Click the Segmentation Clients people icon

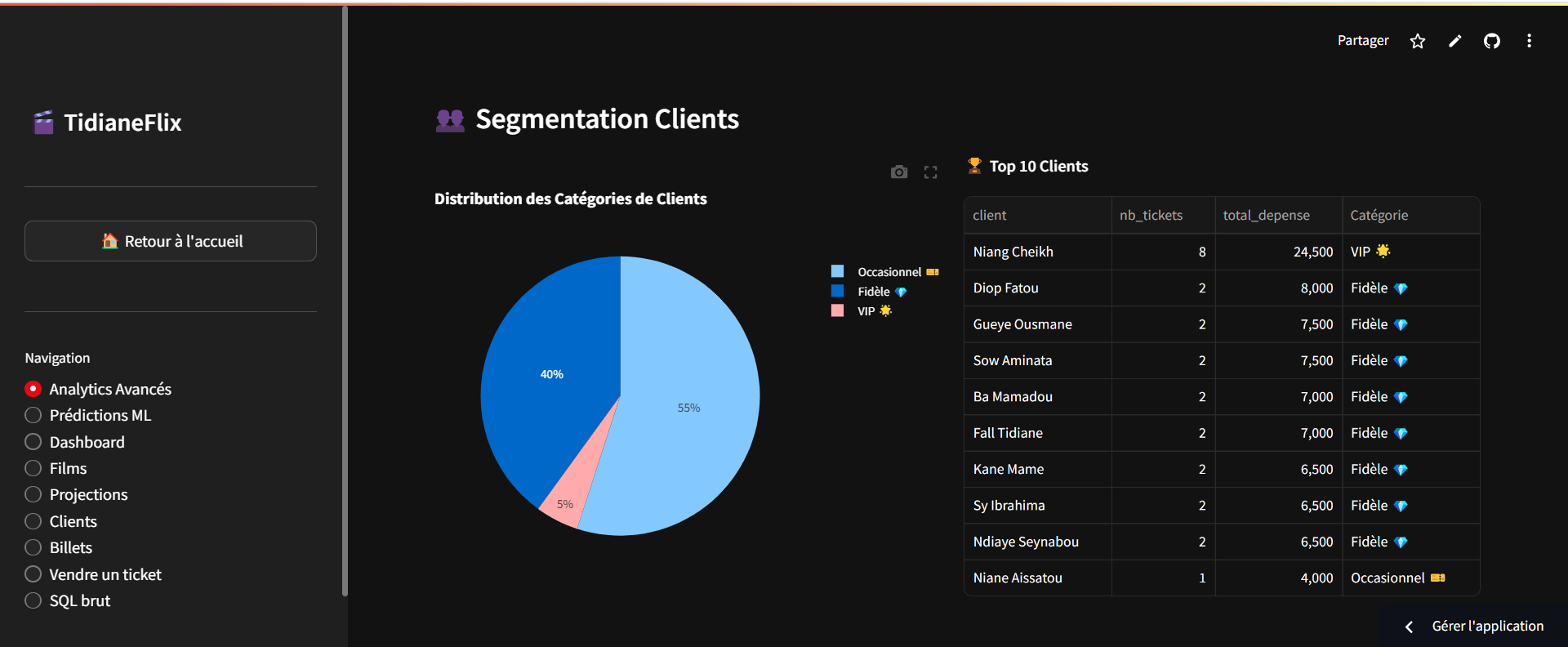(449, 120)
